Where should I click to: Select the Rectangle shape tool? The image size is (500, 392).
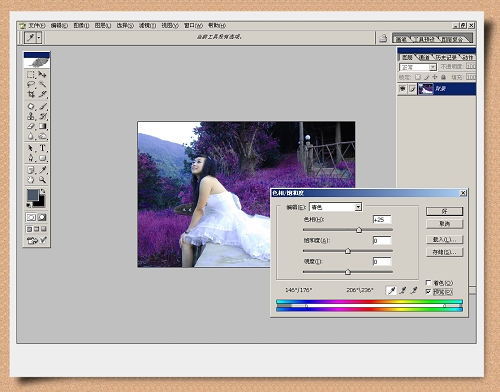point(42,158)
